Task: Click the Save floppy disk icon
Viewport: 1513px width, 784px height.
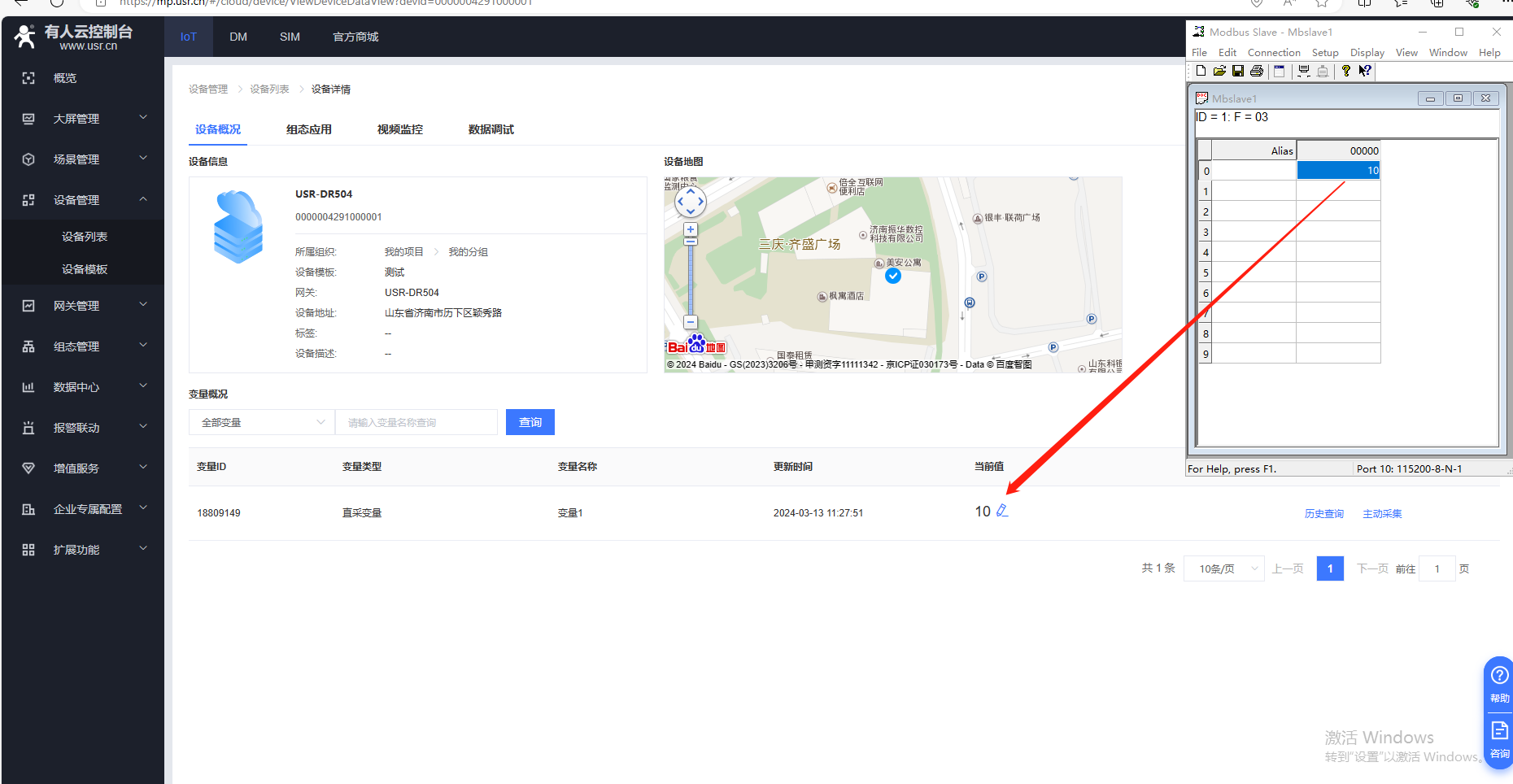Action: 1237,71
